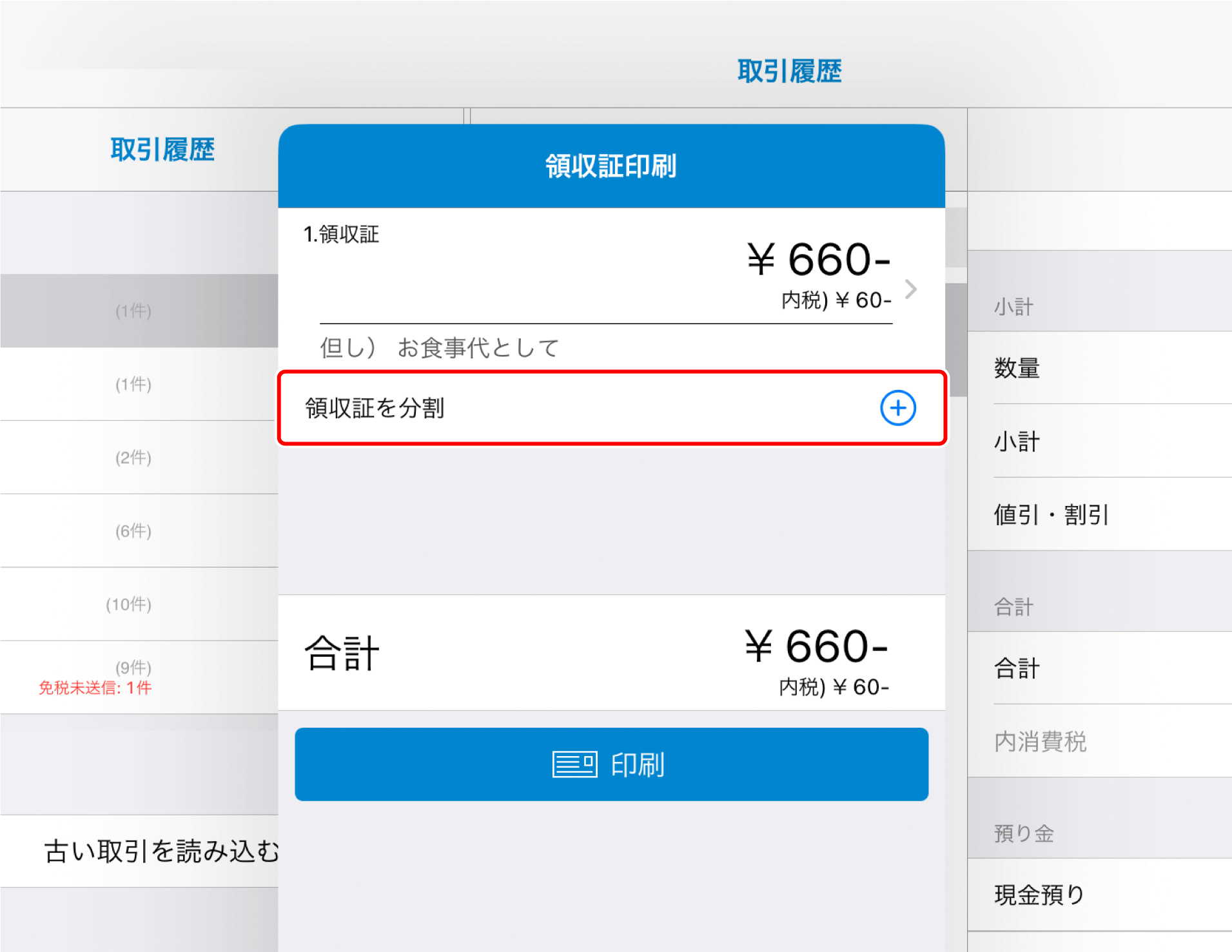Image resolution: width=1232 pixels, height=952 pixels.
Task: Open receipt details with the chevron arrow
Action: 910,289
